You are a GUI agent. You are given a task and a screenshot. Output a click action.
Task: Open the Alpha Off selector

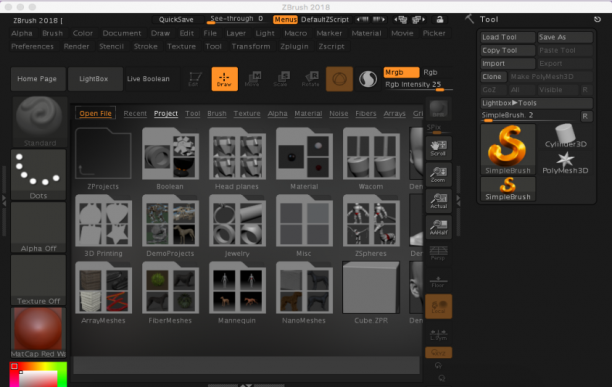[x=39, y=227]
